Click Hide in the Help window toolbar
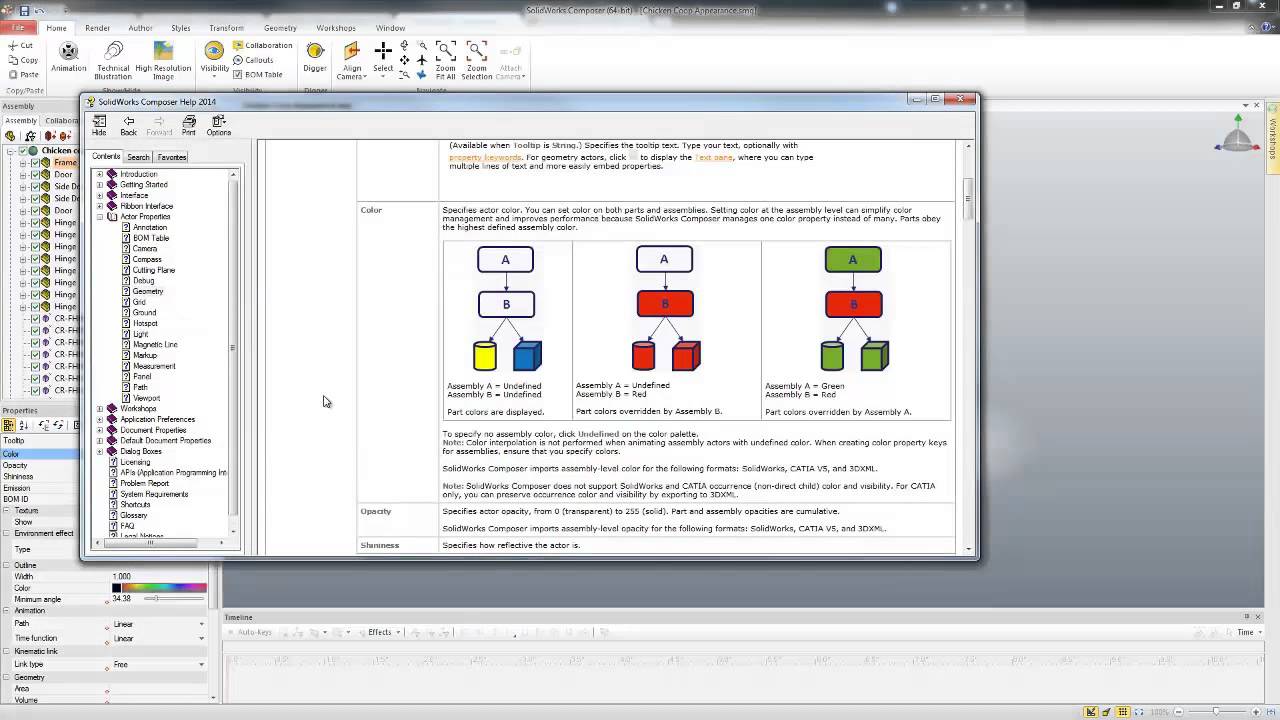Image resolution: width=1280 pixels, height=720 pixels. coord(99,125)
